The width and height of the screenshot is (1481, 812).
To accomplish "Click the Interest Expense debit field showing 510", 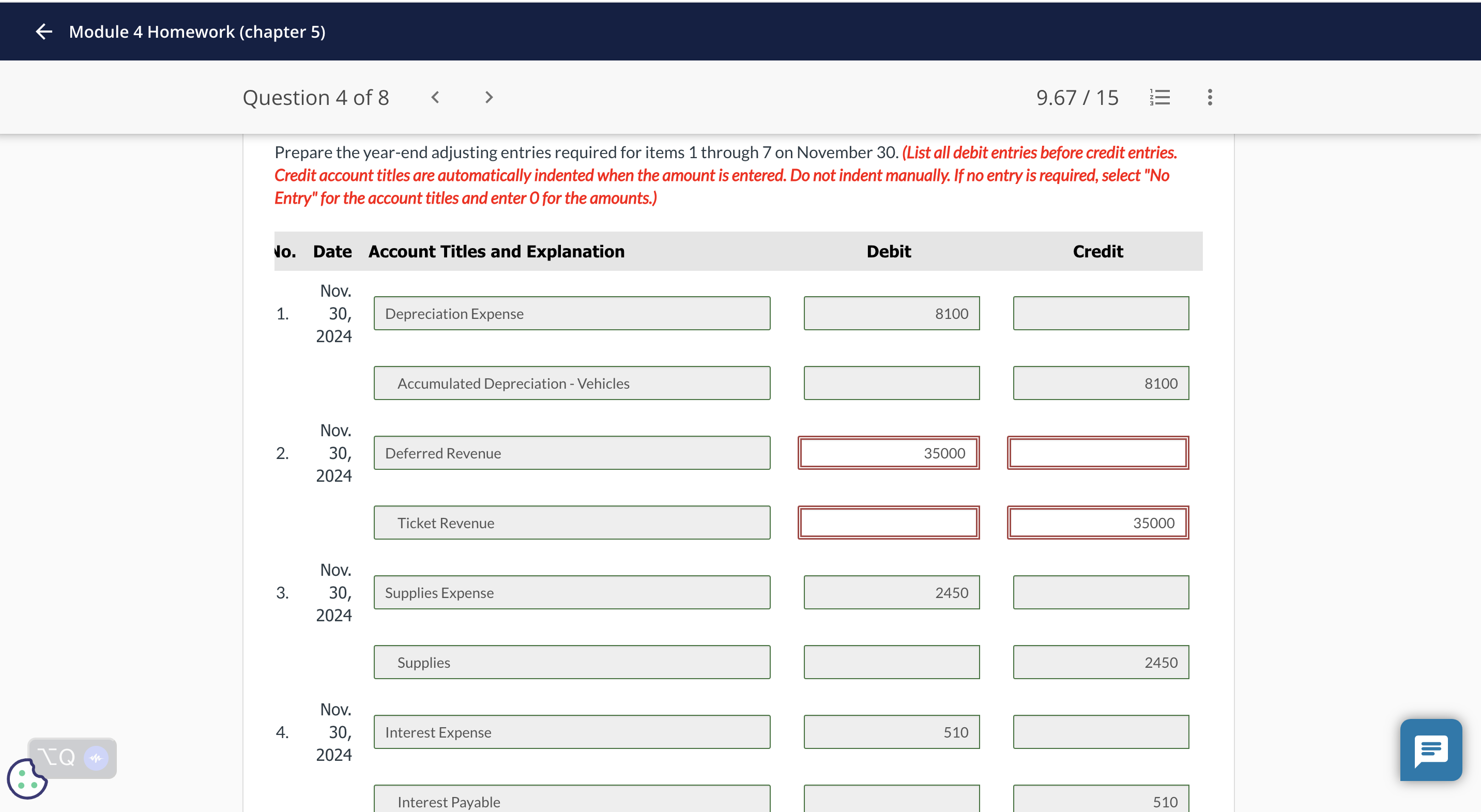I will [891, 731].
